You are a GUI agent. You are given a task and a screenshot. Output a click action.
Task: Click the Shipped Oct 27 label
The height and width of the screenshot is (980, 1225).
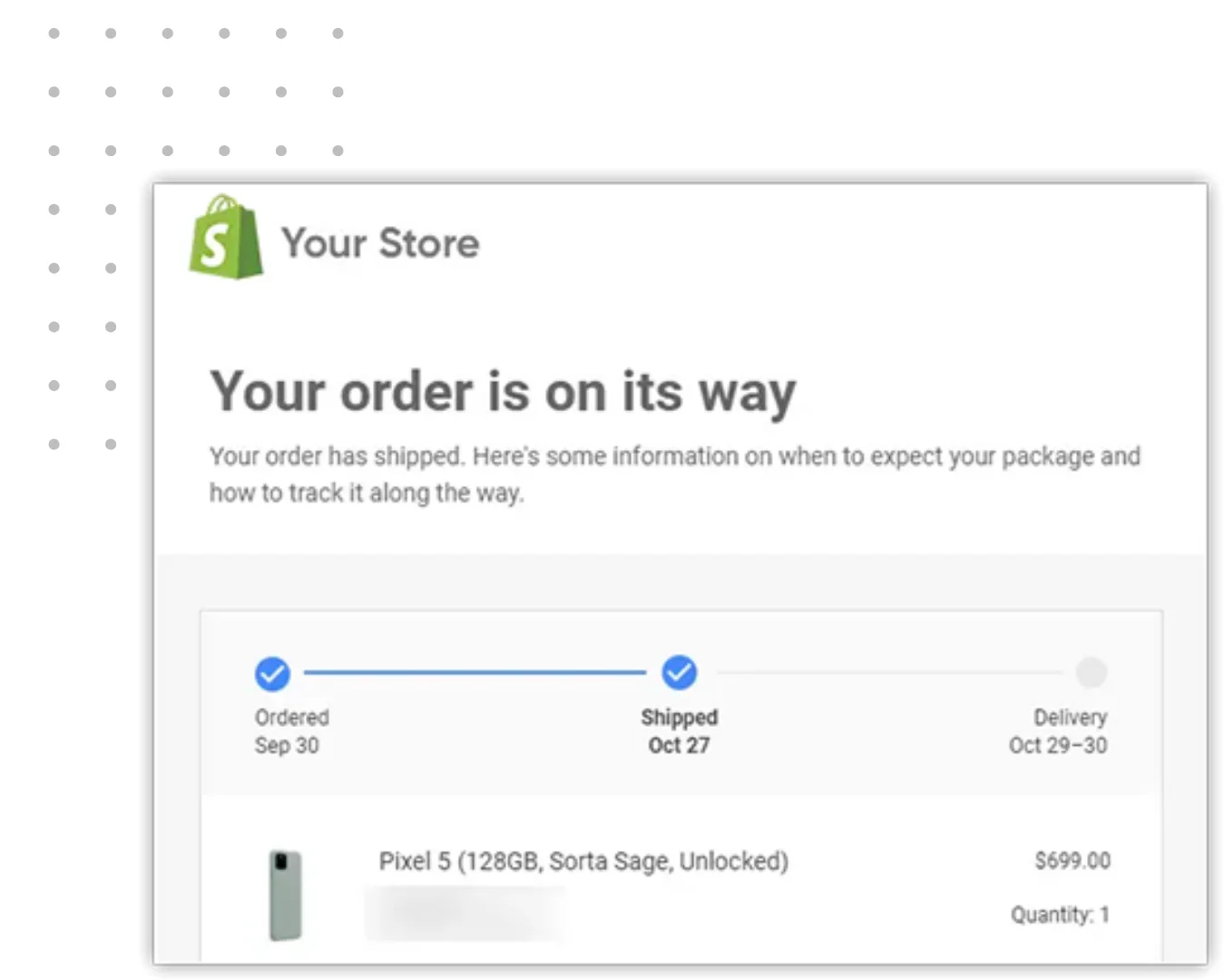[679, 731]
